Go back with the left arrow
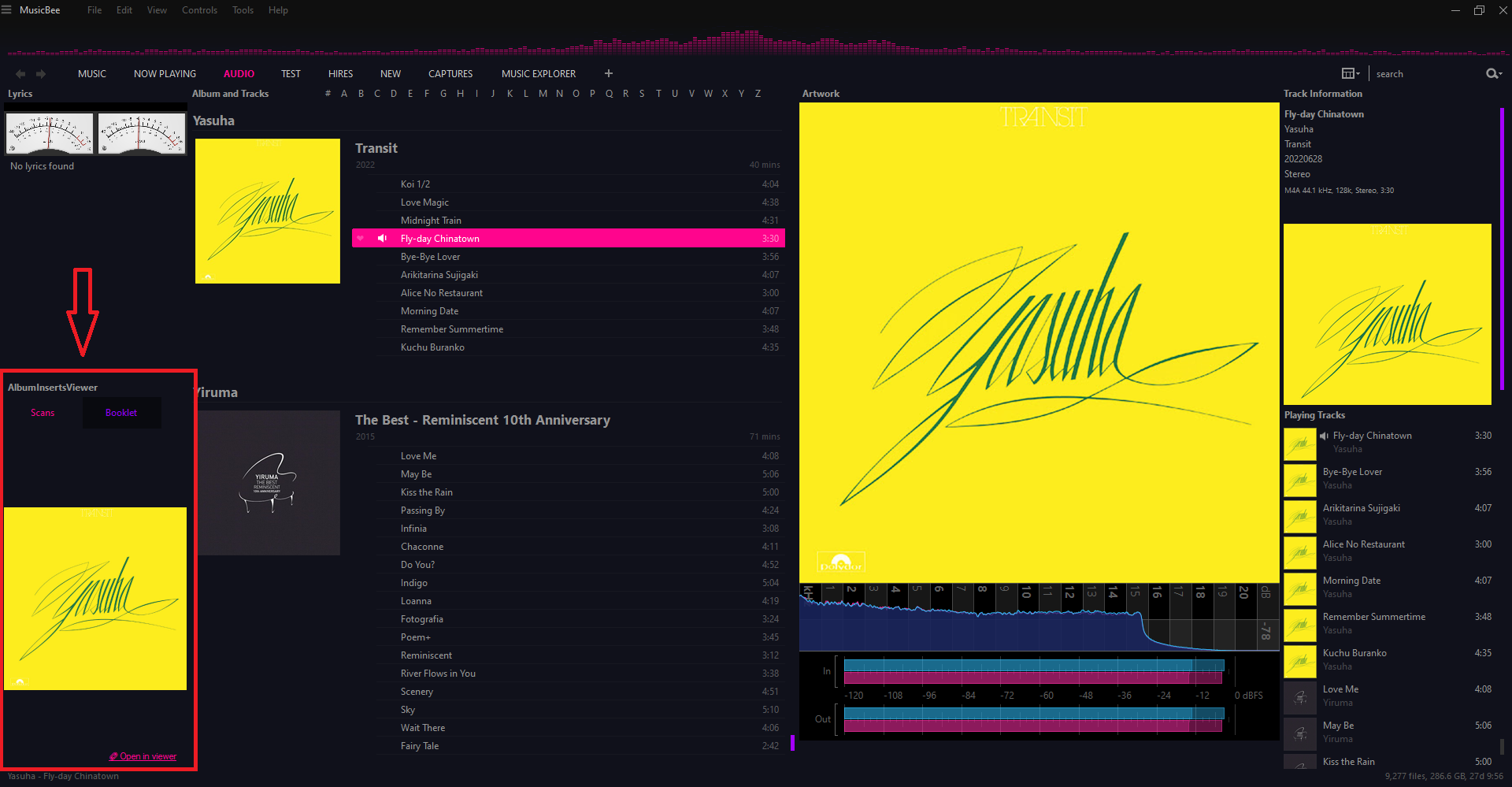 20,74
